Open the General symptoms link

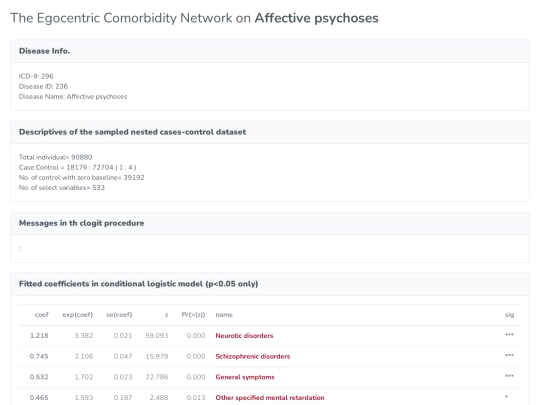coord(245,377)
